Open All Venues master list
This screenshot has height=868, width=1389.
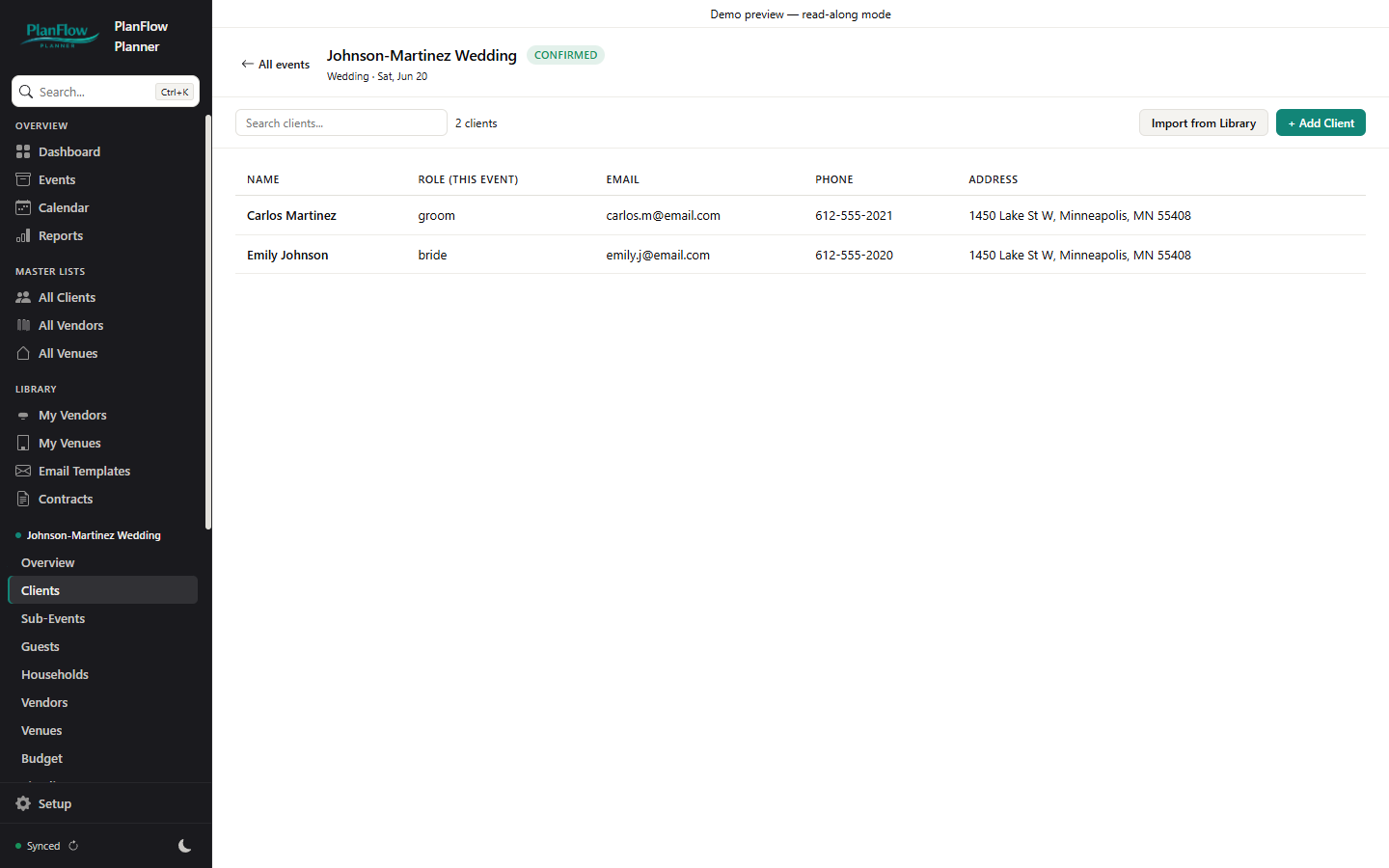pyautogui.click(x=102, y=353)
